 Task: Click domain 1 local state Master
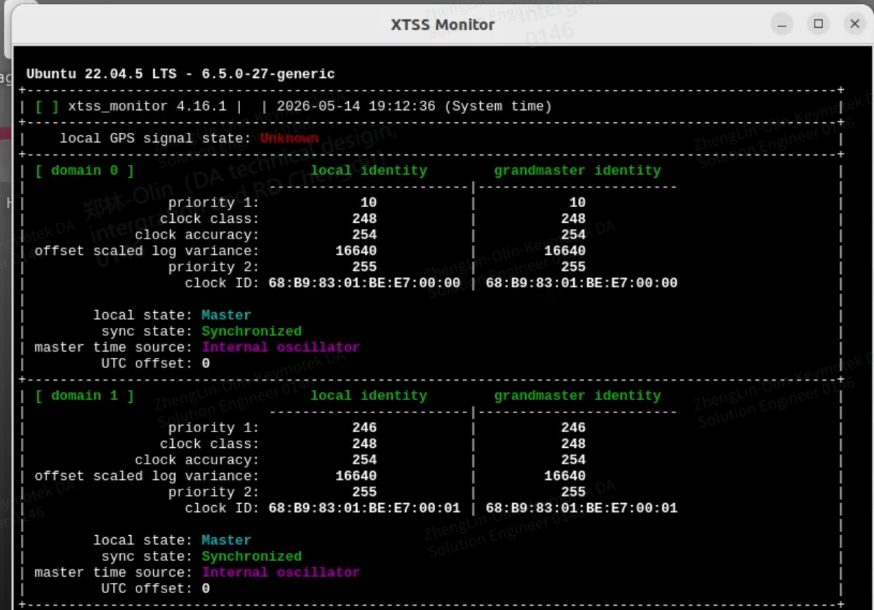coord(226,540)
